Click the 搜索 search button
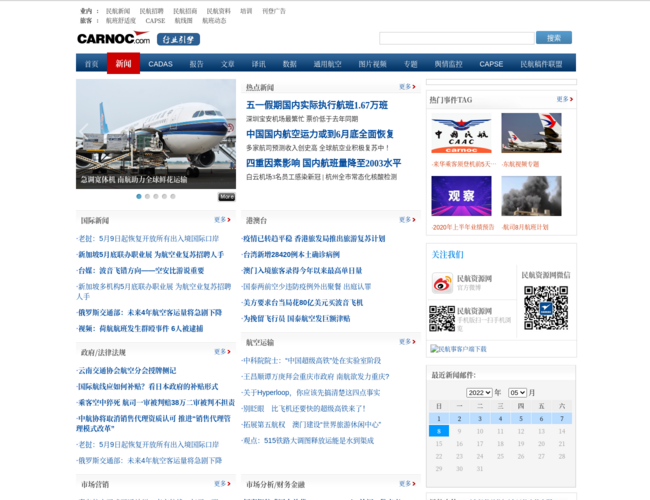Screen dimensions: 650x500 point(553,38)
